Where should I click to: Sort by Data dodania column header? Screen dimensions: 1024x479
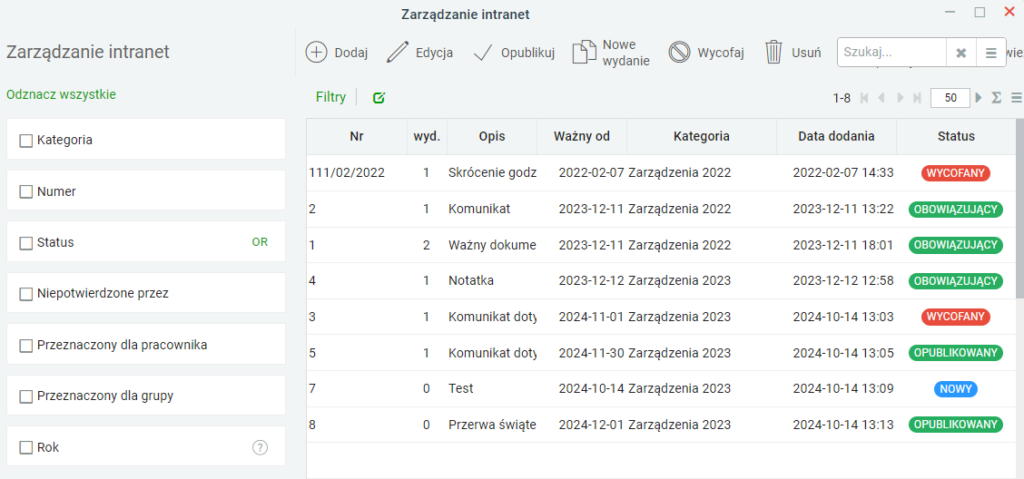[837, 137]
